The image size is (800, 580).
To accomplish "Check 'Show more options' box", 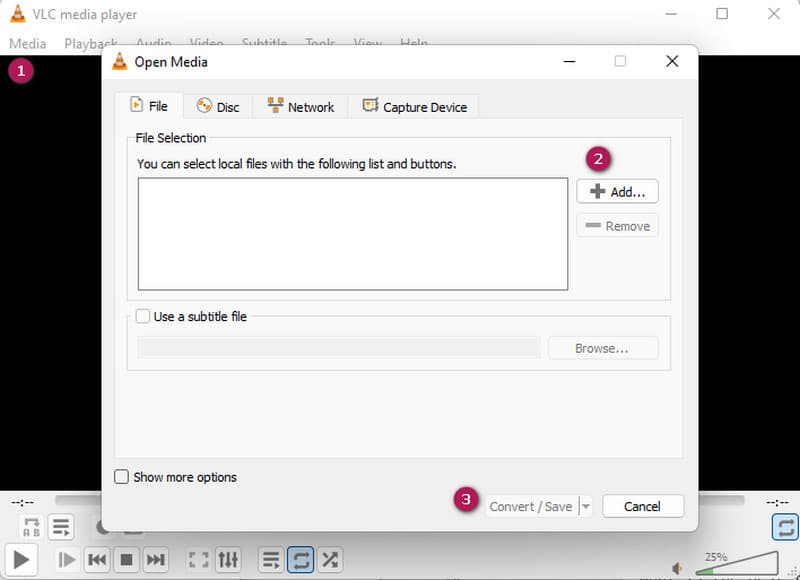I will [122, 477].
